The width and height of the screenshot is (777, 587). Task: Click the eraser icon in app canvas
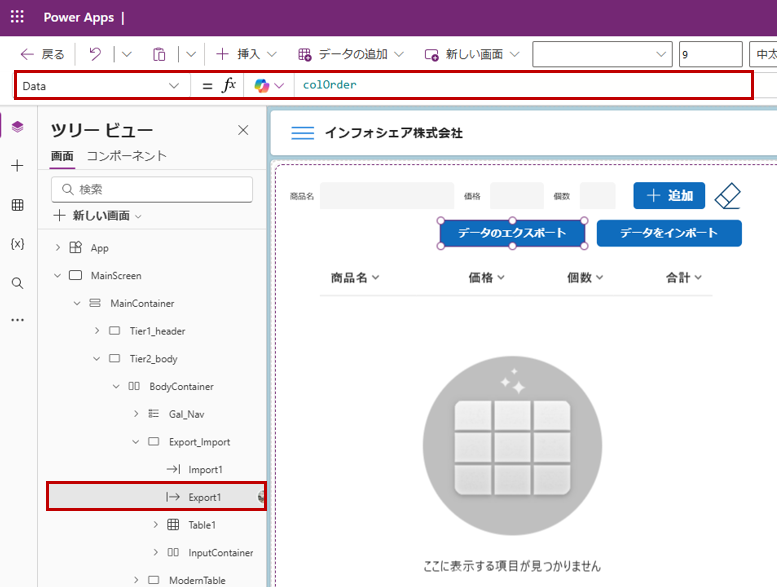click(x=728, y=195)
